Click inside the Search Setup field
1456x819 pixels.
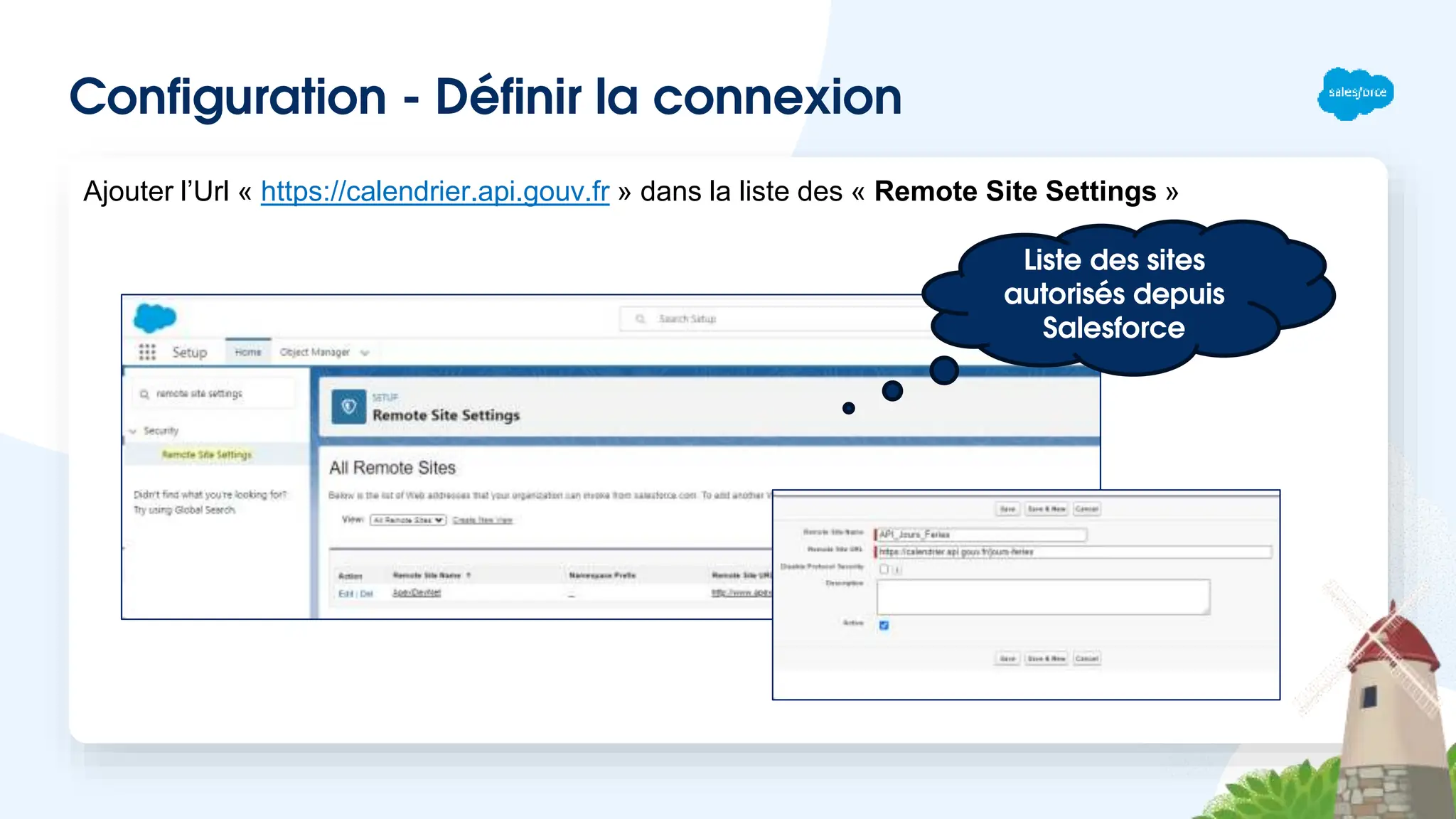pos(775,319)
